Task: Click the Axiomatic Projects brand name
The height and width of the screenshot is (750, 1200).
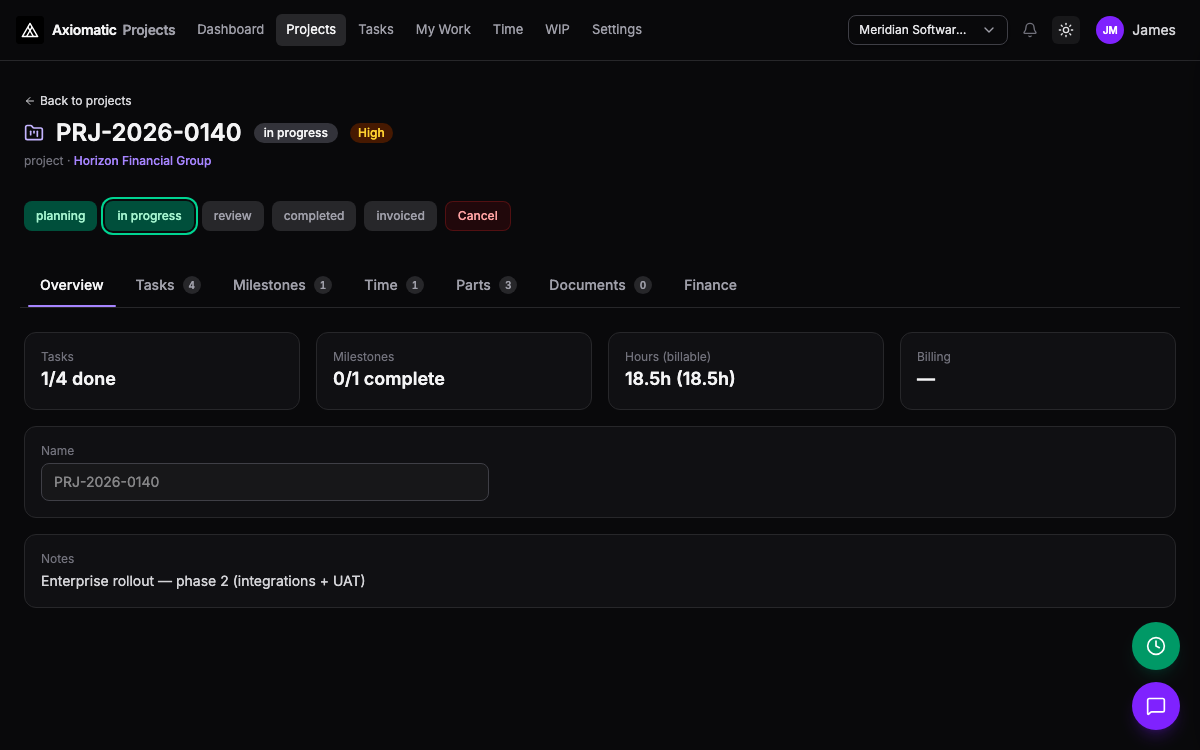Action: (x=114, y=30)
